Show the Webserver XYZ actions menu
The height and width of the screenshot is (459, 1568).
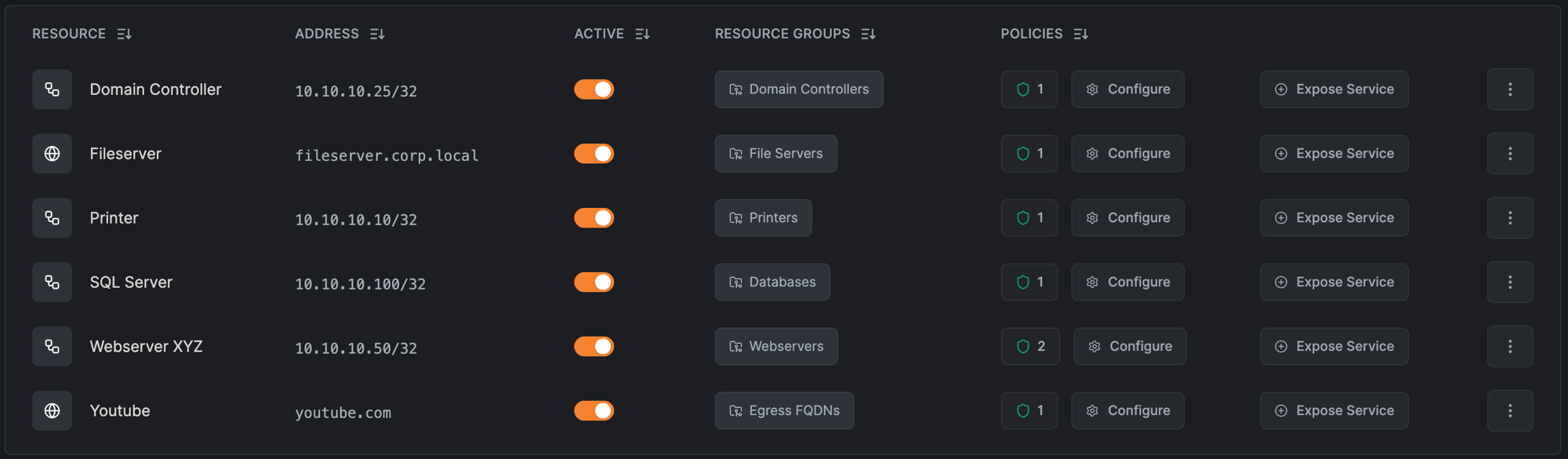click(1510, 347)
